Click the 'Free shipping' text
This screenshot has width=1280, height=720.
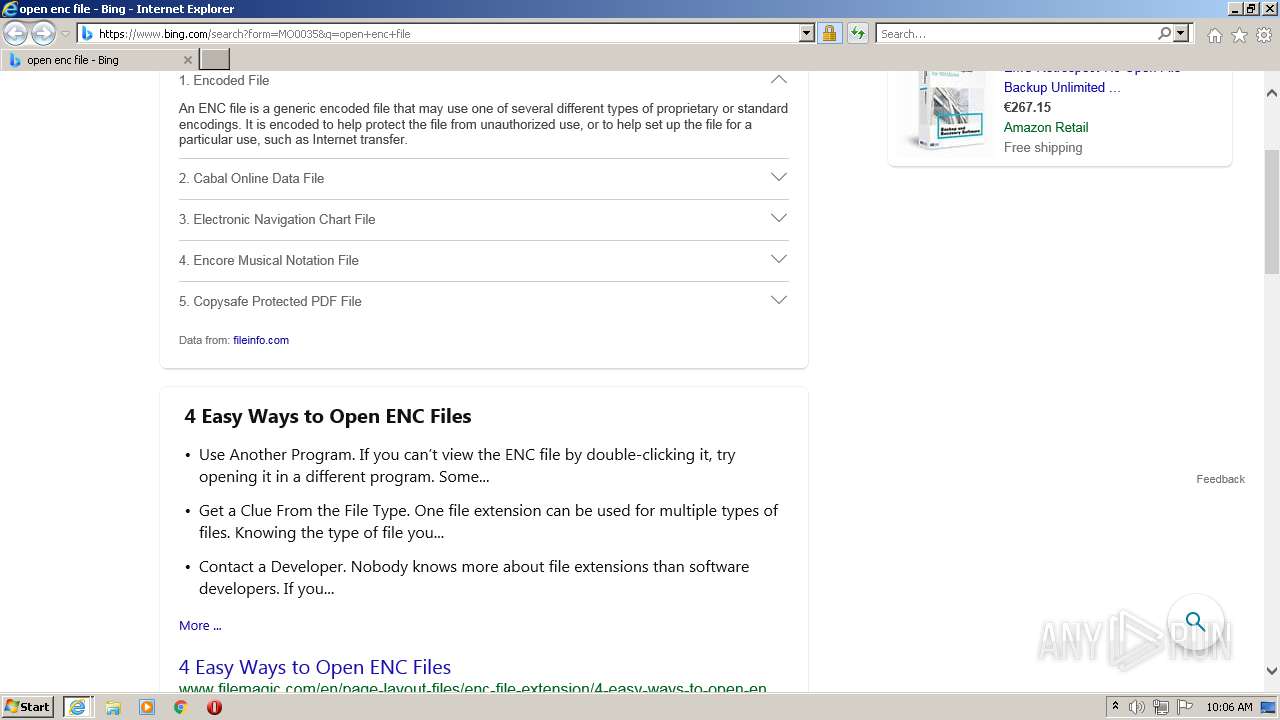point(1043,147)
